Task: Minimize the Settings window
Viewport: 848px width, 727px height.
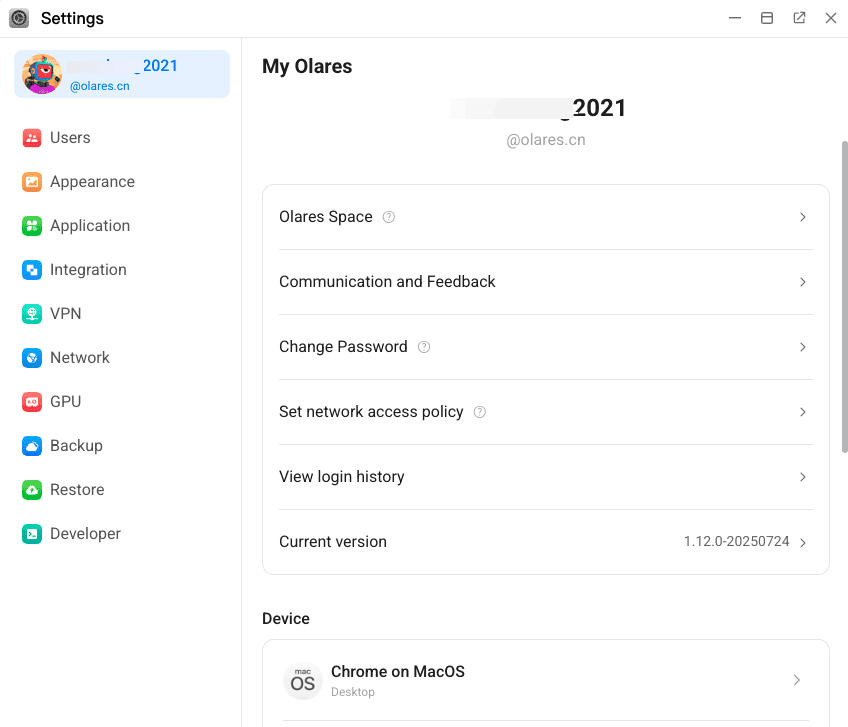Action: tap(735, 18)
